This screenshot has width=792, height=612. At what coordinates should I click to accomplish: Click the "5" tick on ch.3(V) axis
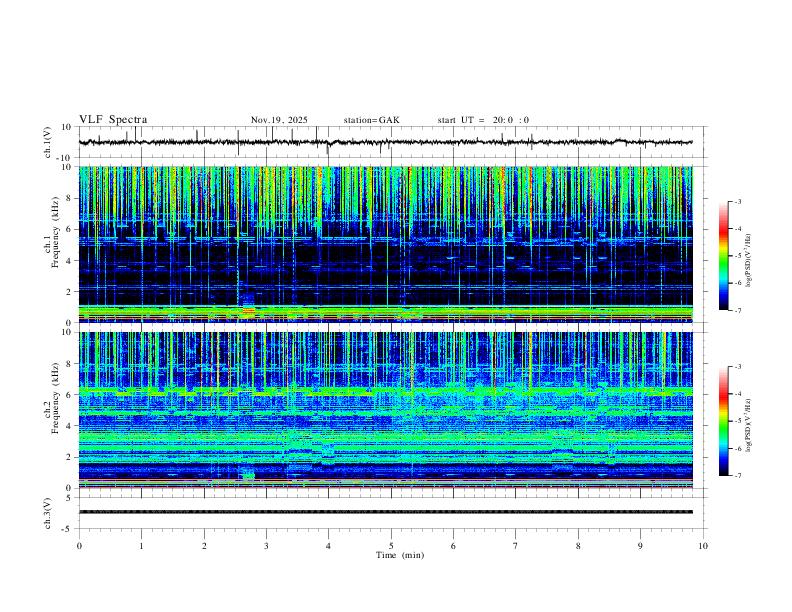70,498
